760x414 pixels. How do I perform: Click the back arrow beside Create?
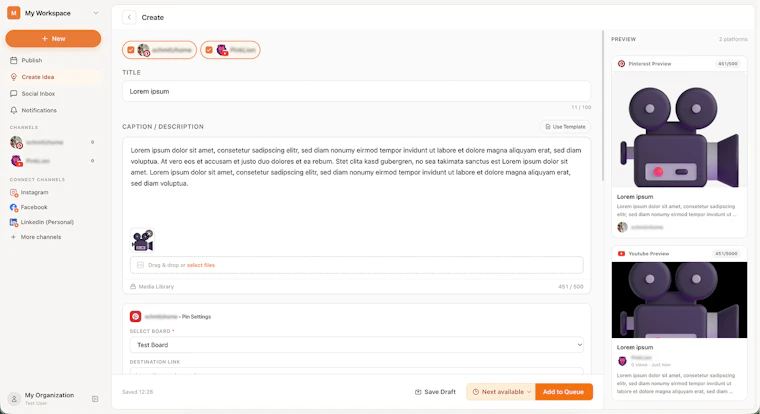point(129,17)
